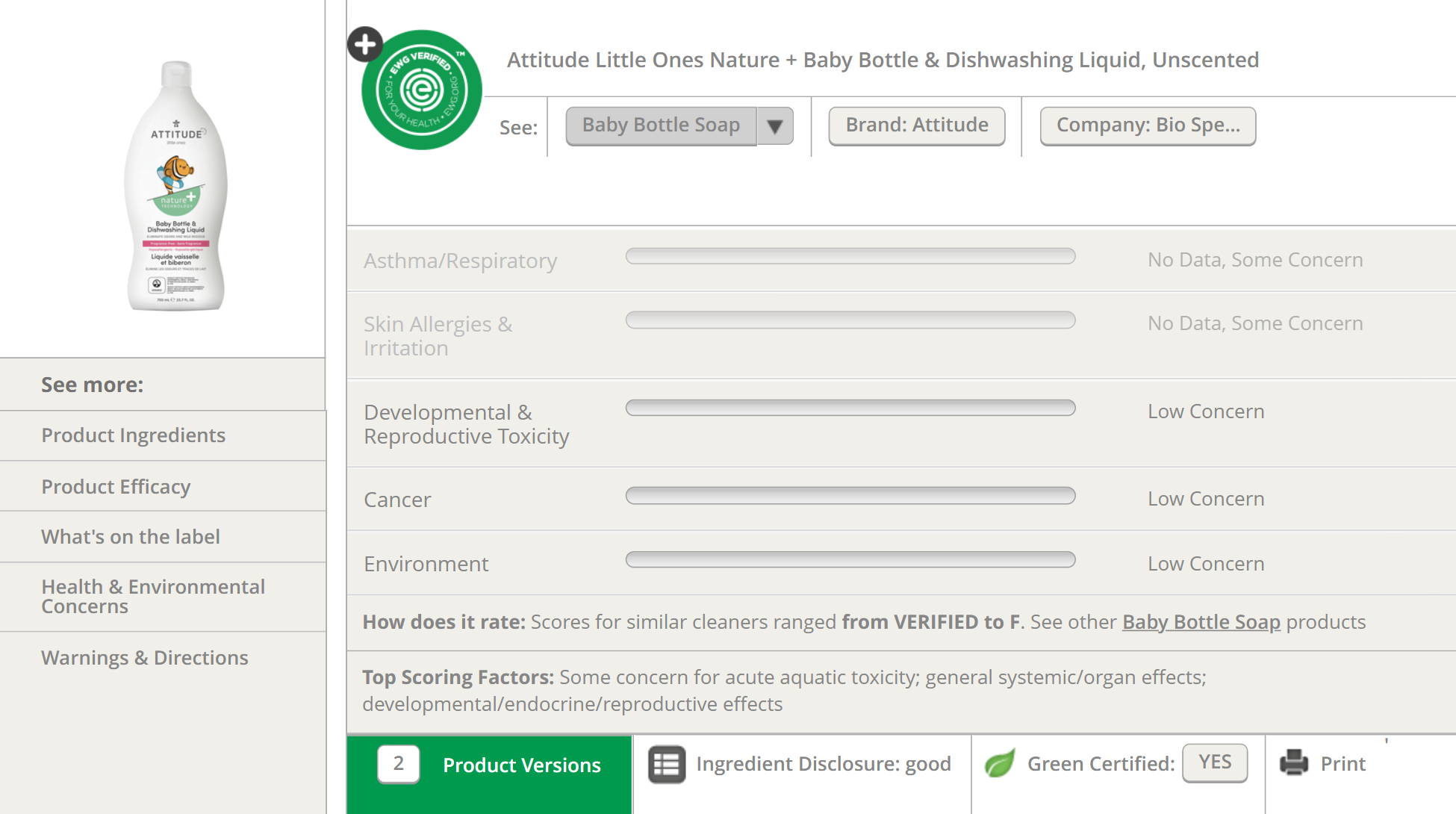Click the 'Cancer' row label

pos(397,500)
